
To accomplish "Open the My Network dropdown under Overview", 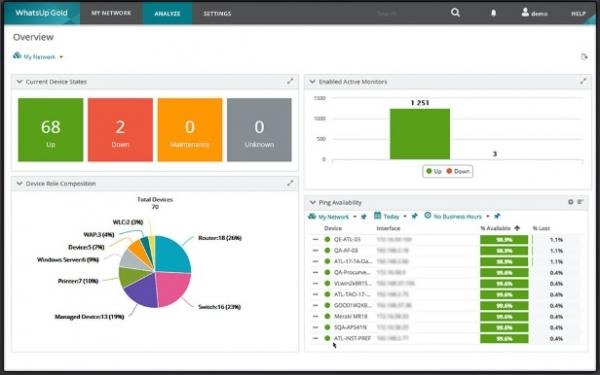I will 38,57.
